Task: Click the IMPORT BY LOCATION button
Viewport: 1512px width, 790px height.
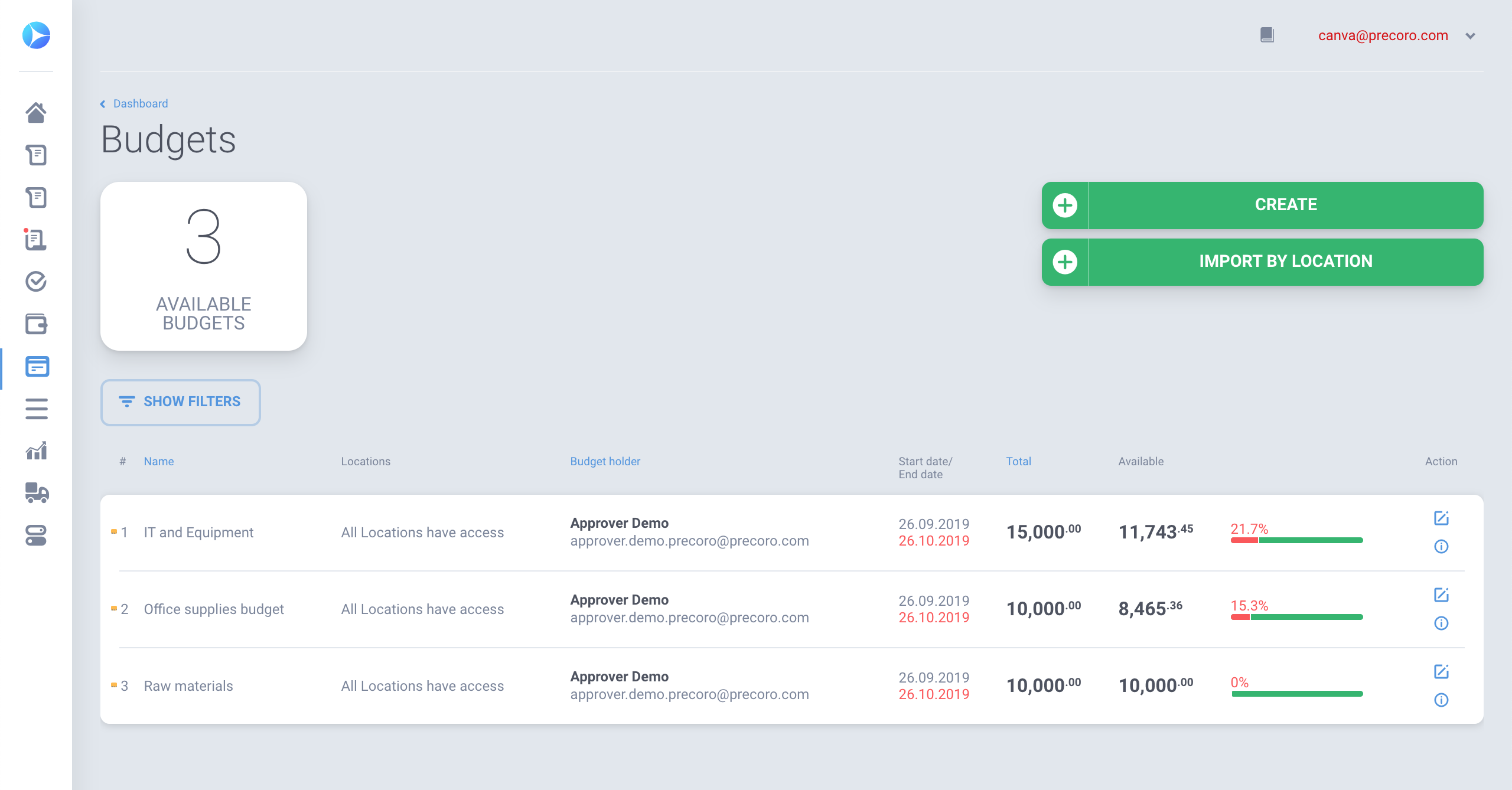Action: point(1262,262)
